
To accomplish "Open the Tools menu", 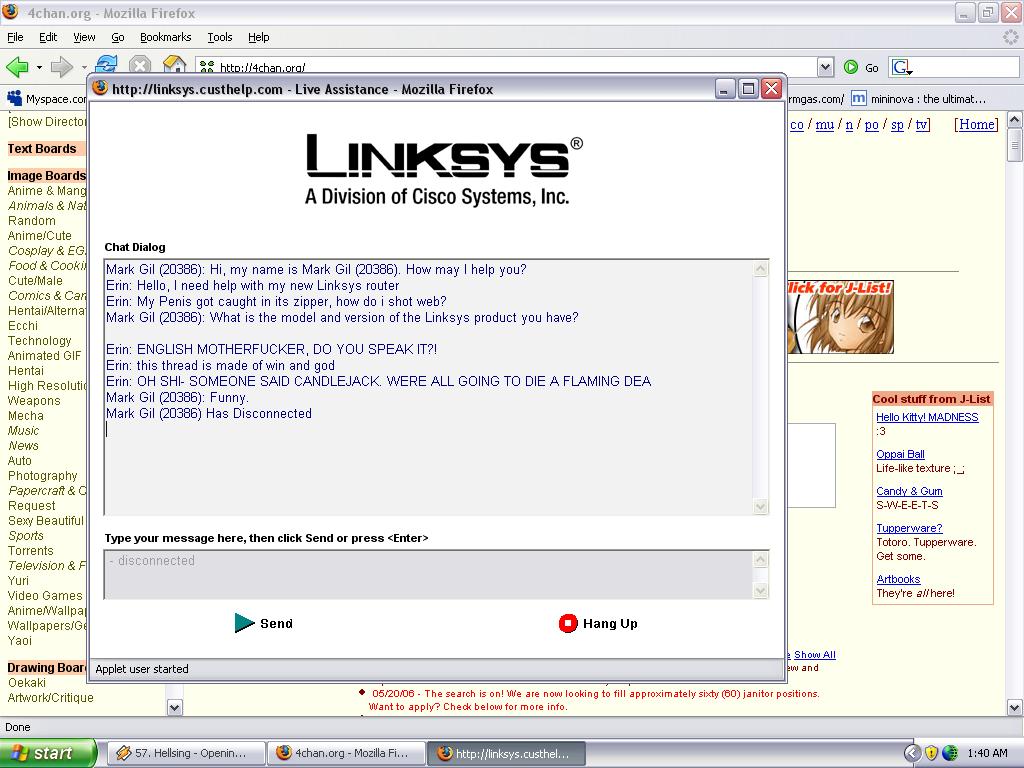I will pyautogui.click(x=220, y=37).
